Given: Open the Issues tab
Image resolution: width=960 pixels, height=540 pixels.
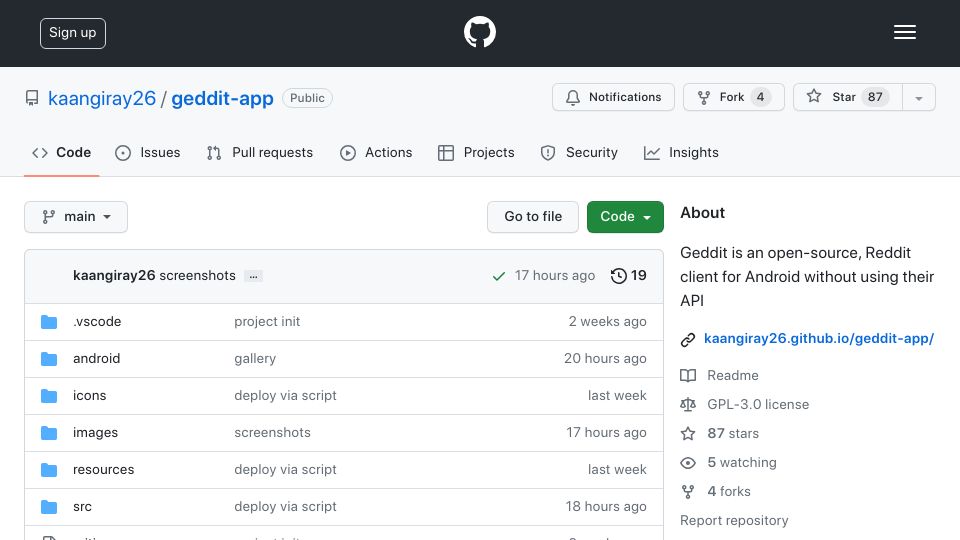Looking at the screenshot, I should click(x=148, y=152).
